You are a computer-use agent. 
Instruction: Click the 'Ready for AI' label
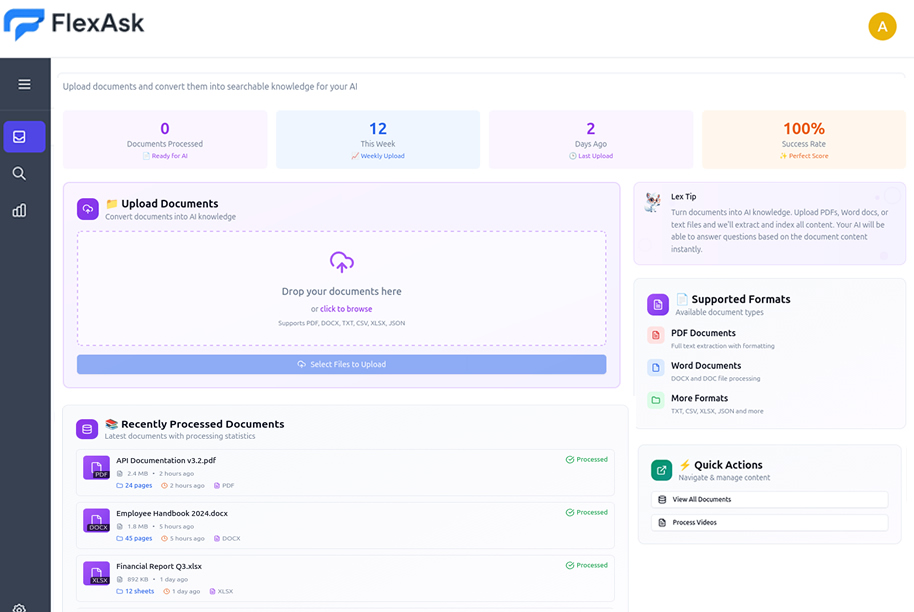pos(170,156)
